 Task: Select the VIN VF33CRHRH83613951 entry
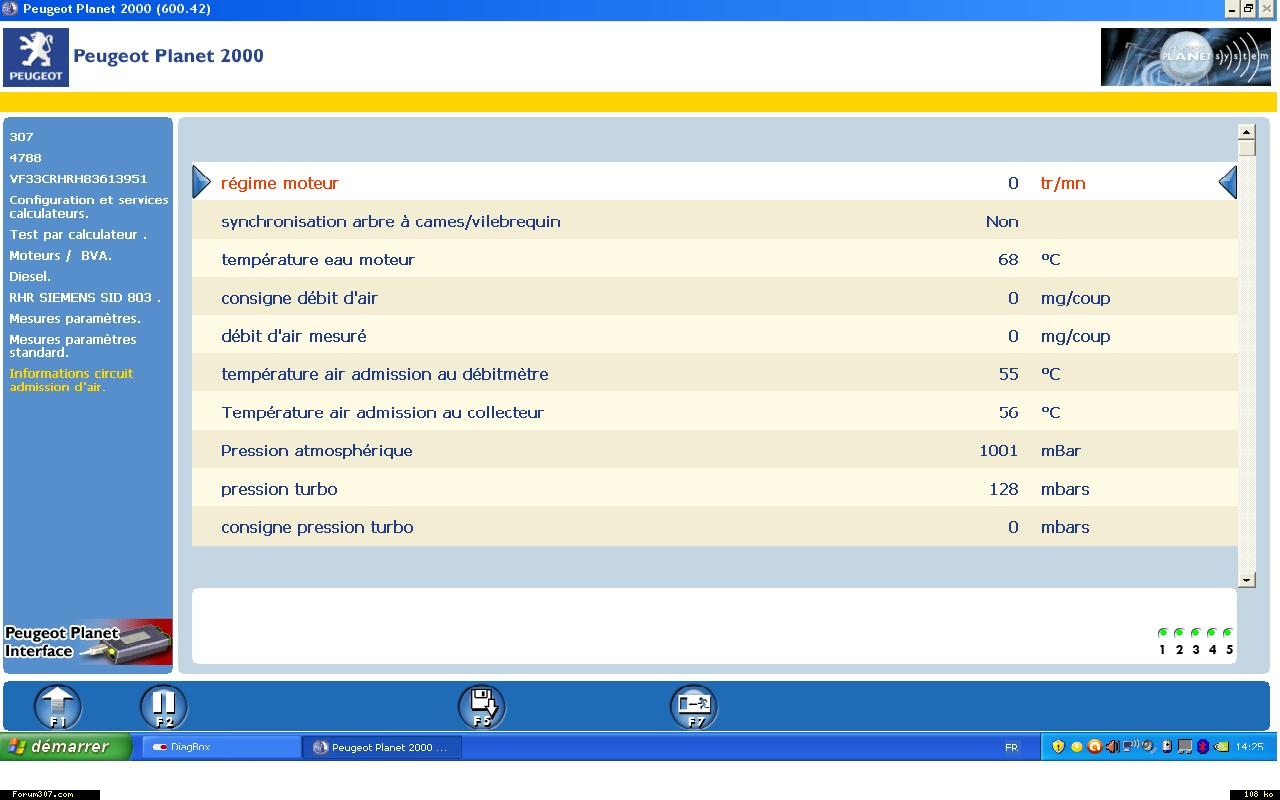tap(78, 179)
